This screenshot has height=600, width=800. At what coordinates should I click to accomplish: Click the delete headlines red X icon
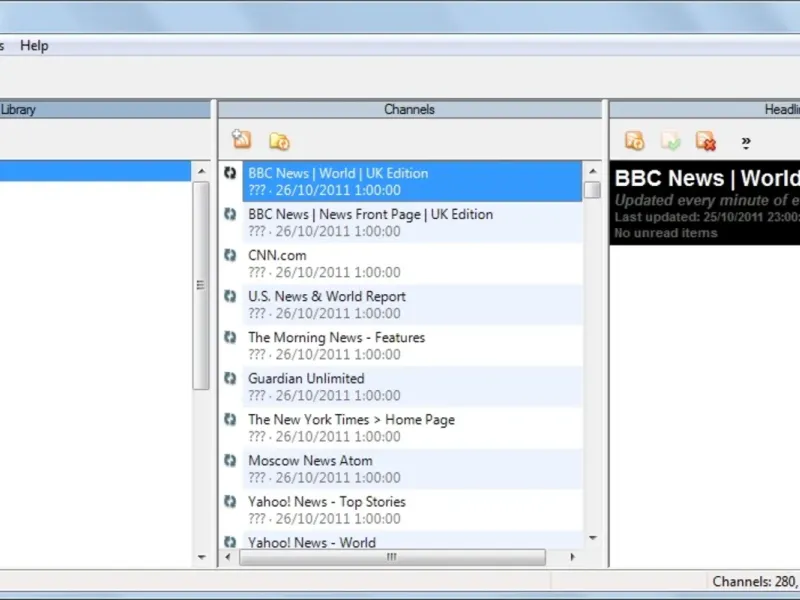[706, 141]
